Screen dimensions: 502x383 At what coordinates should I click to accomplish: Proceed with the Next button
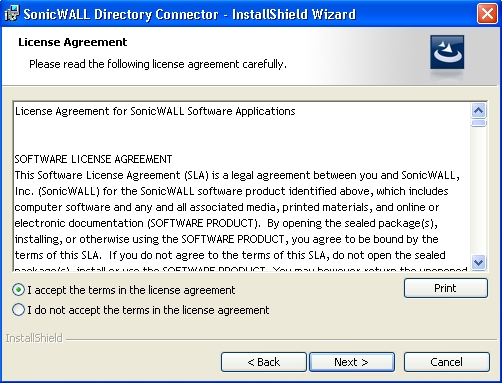tap(352, 362)
